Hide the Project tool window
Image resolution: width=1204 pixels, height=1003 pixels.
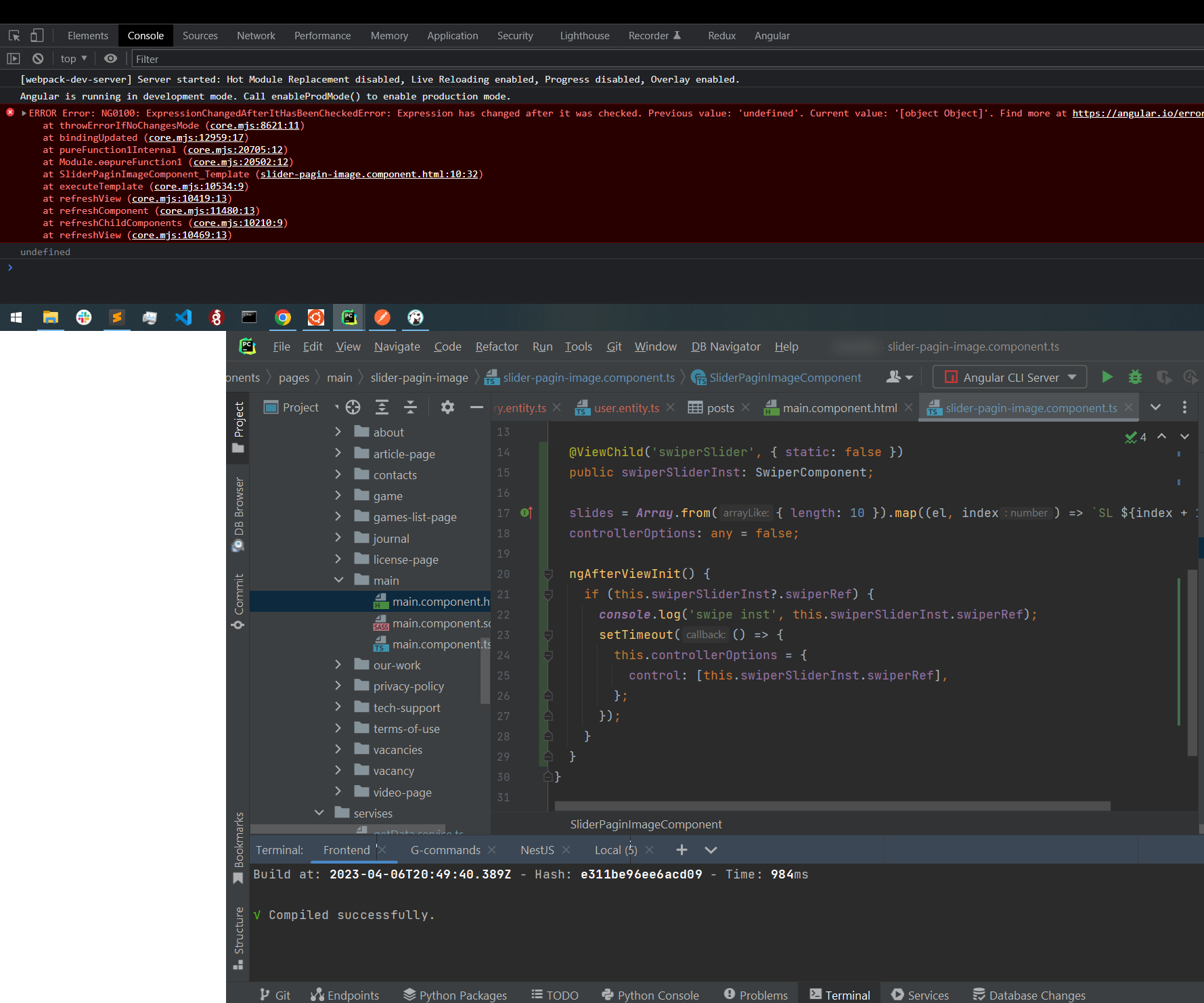pos(476,407)
